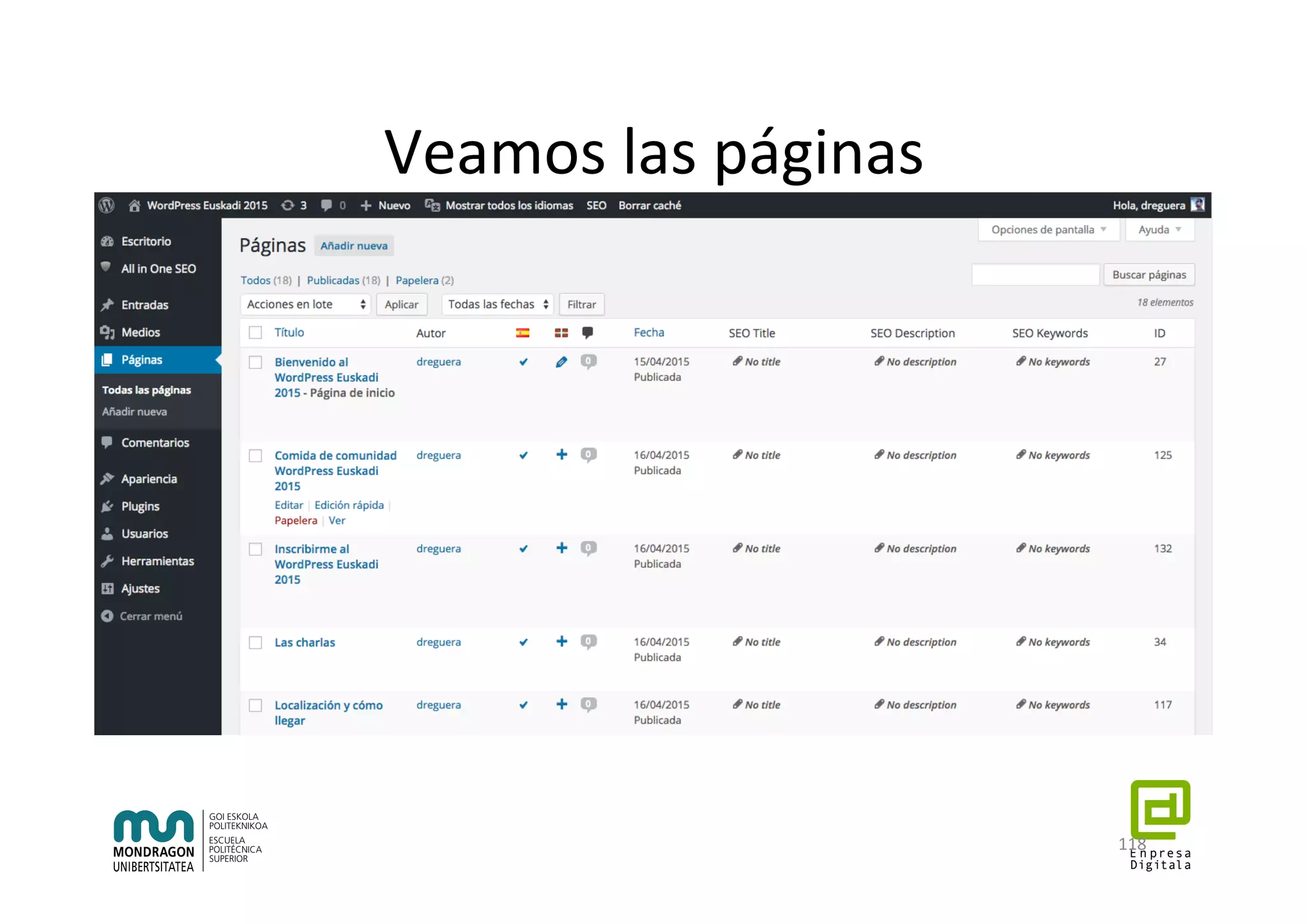The height and width of the screenshot is (924, 1308).
Task: Click the Basque flag column header
Action: [561, 333]
